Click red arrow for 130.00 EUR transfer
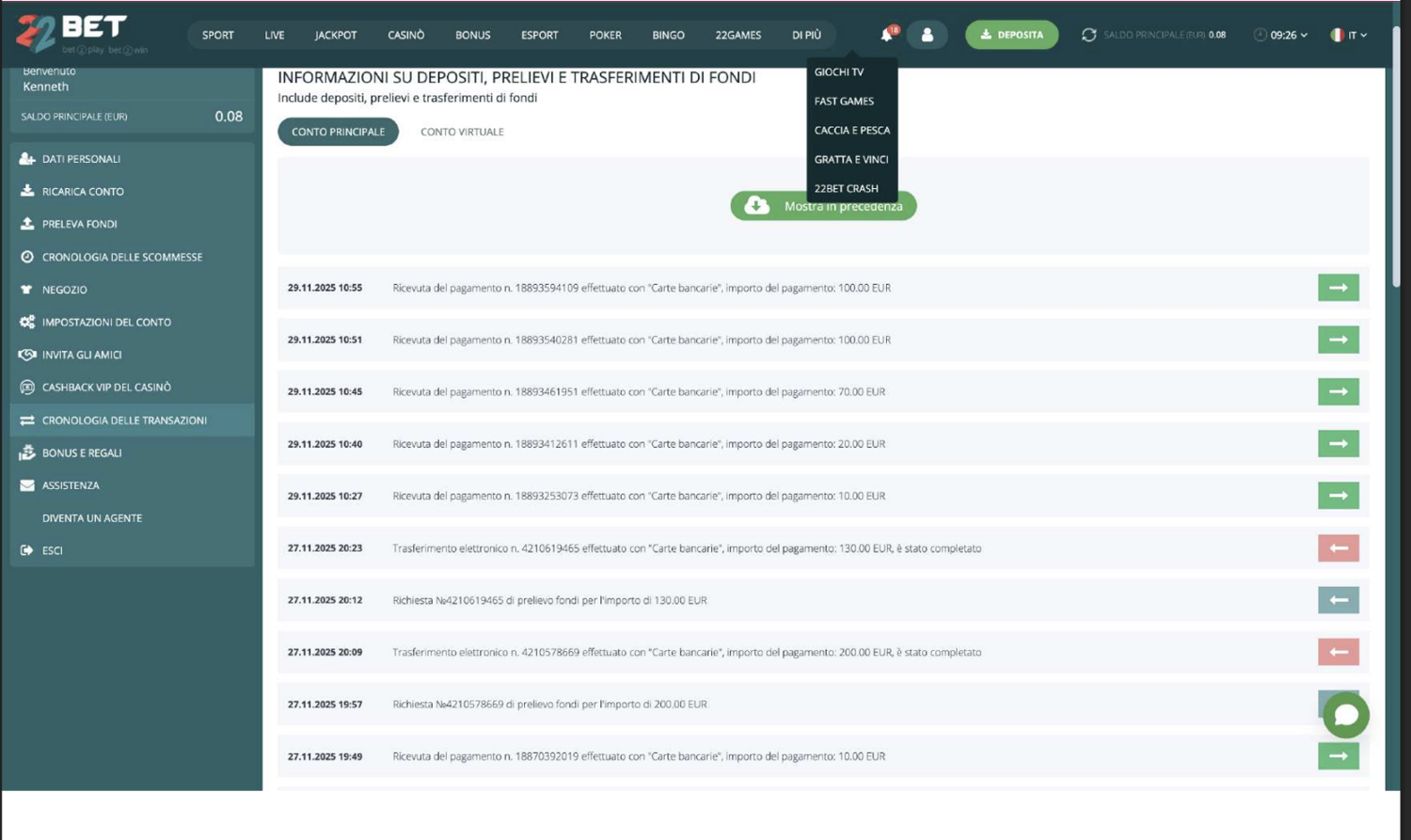This screenshot has width=1411, height=840. [x=1338, y=548]
